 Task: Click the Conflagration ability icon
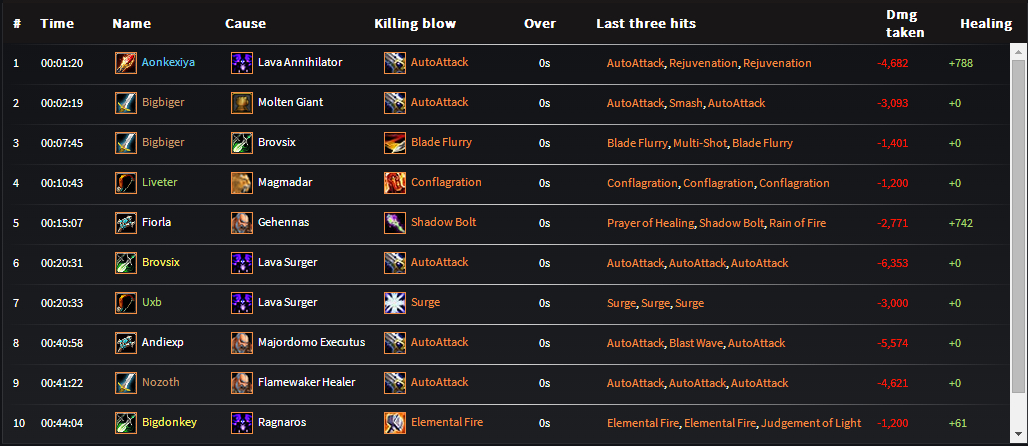[x=395, y=183]
